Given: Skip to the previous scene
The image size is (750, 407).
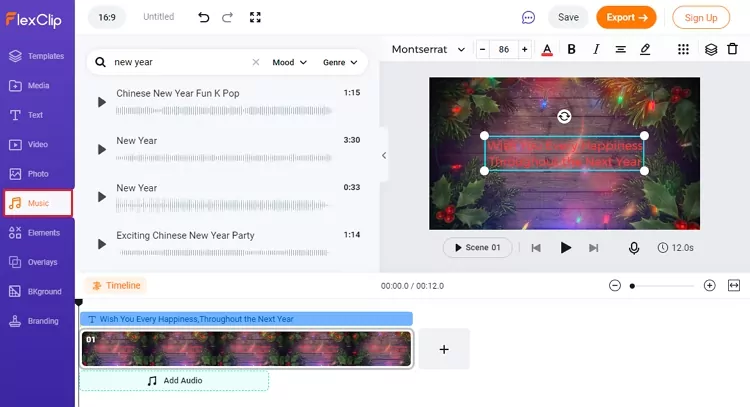Looking at the screenshot, I should (536, 248).
